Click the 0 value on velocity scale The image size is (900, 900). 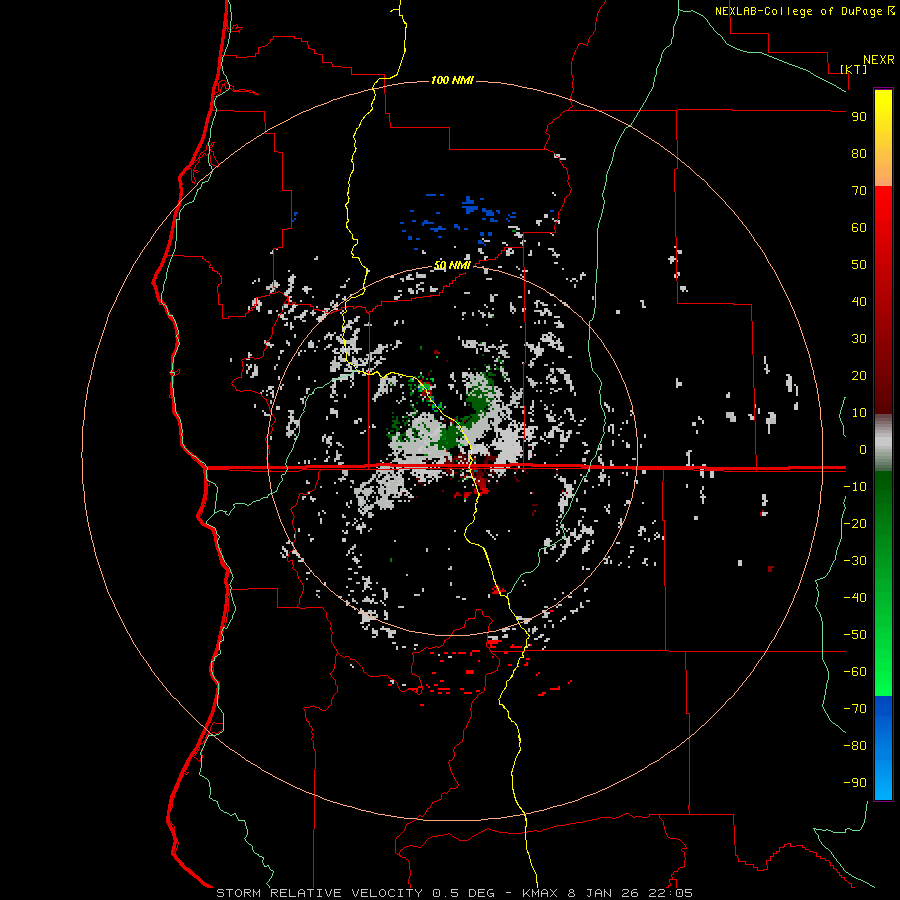coord(863,450)
